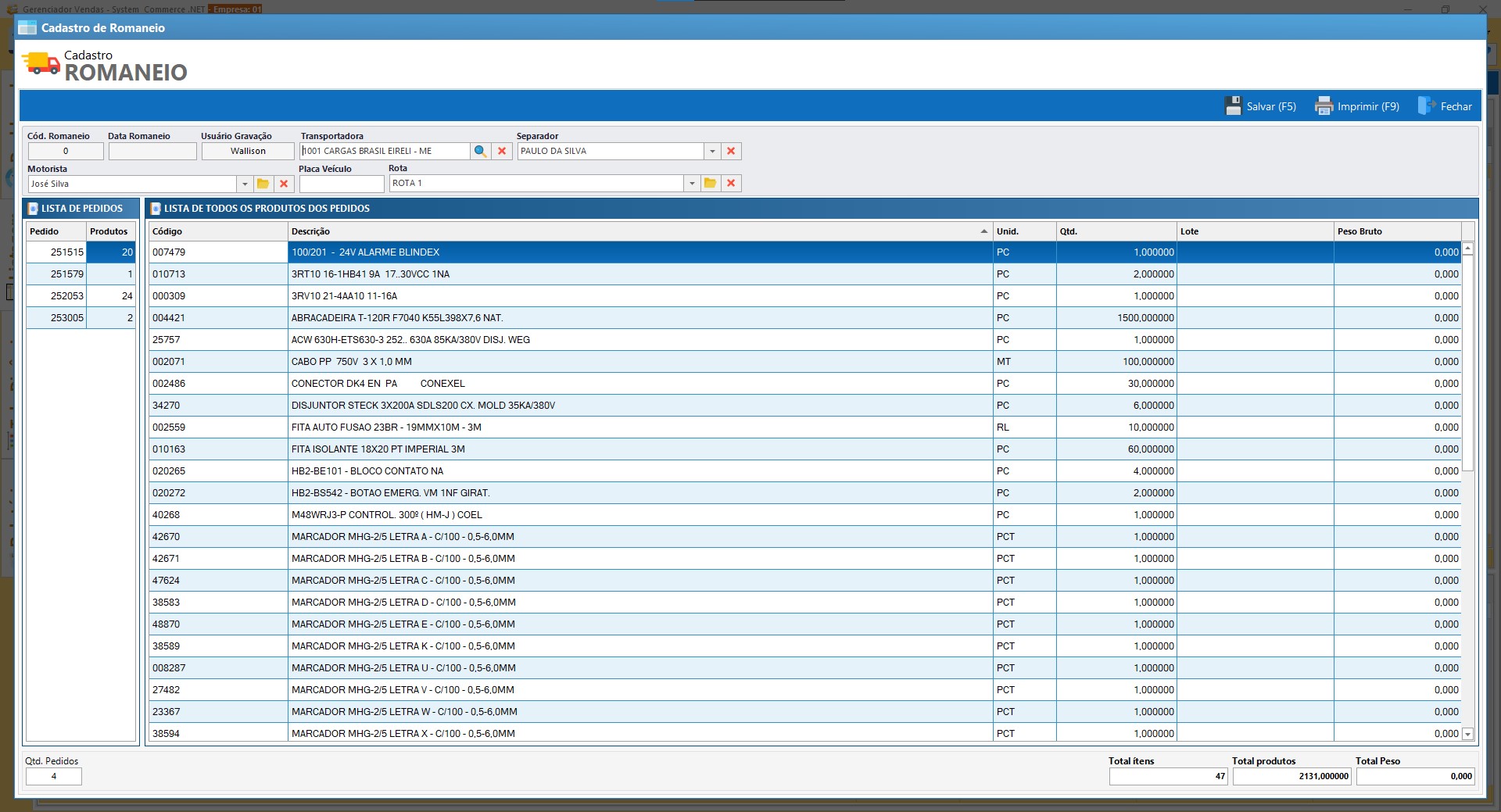
Task: Click the Placa Veículo input field
Action: (342, 184)
